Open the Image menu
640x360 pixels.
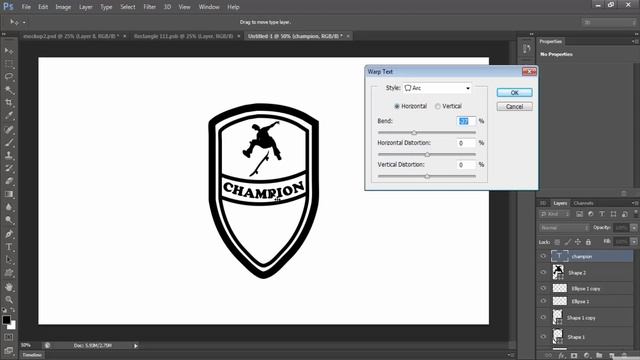pos(63,7)
